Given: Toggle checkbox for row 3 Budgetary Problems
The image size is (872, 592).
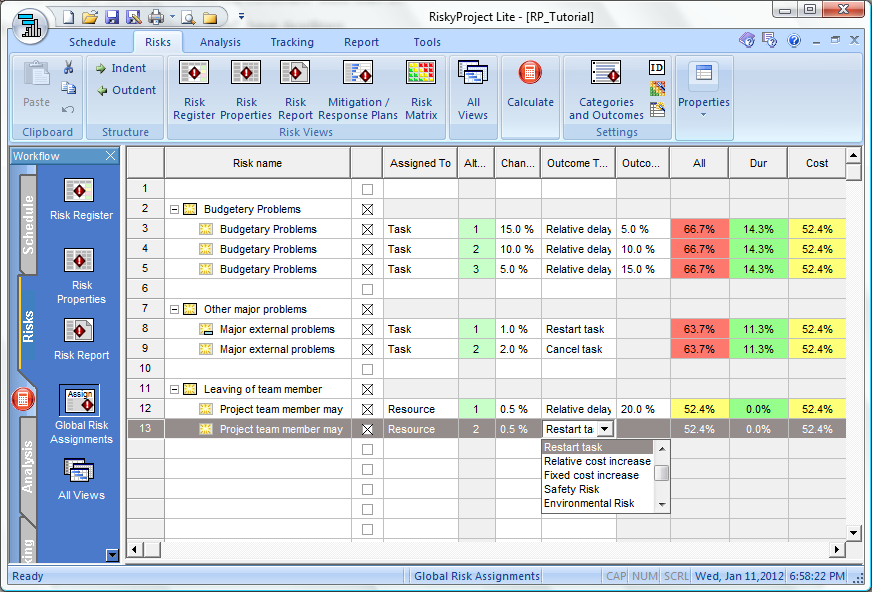Looking at the screenshot, I should coord(367,230).
